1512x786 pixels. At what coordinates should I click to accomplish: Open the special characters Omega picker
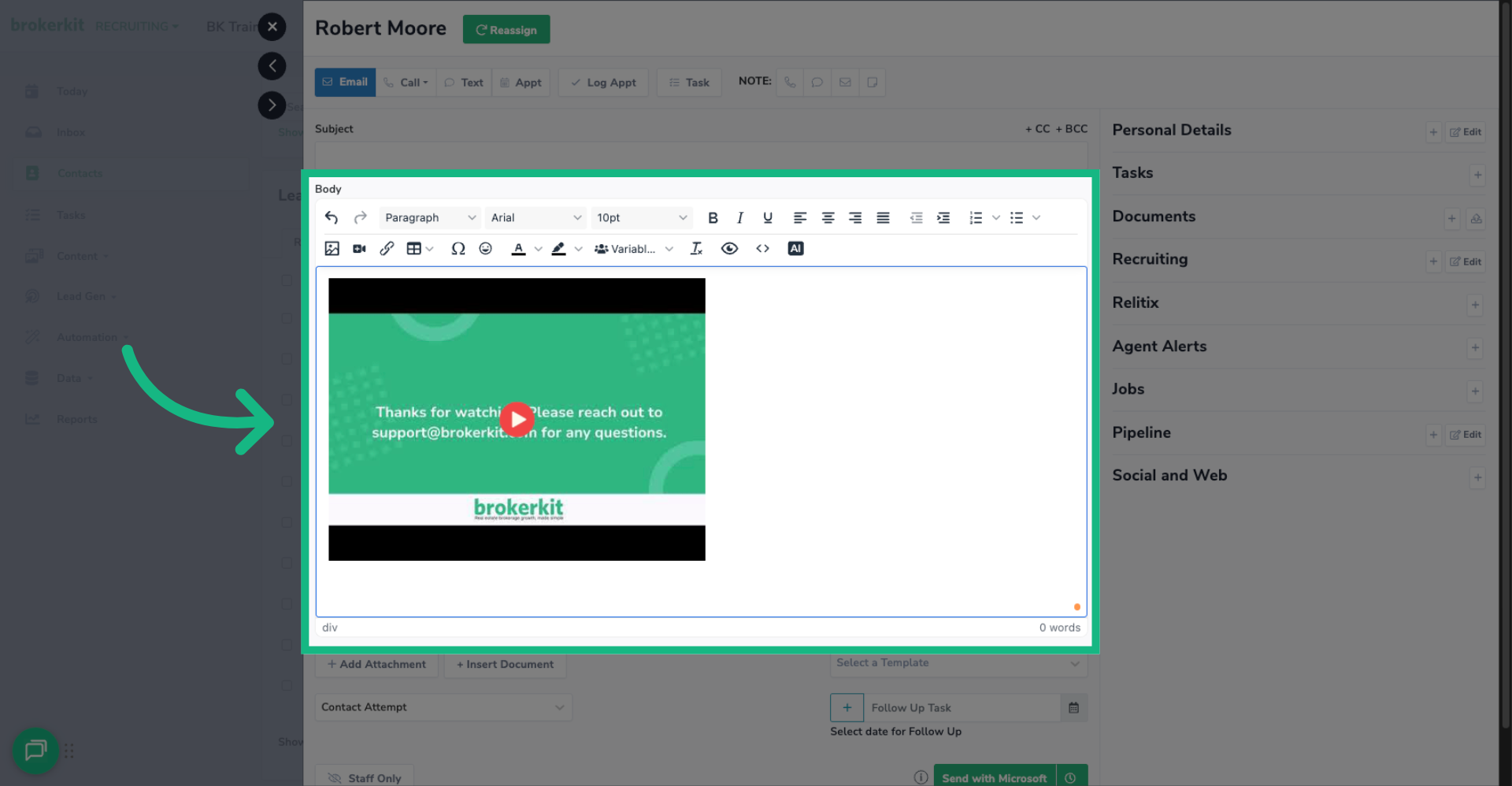click(x=458, y=248)
